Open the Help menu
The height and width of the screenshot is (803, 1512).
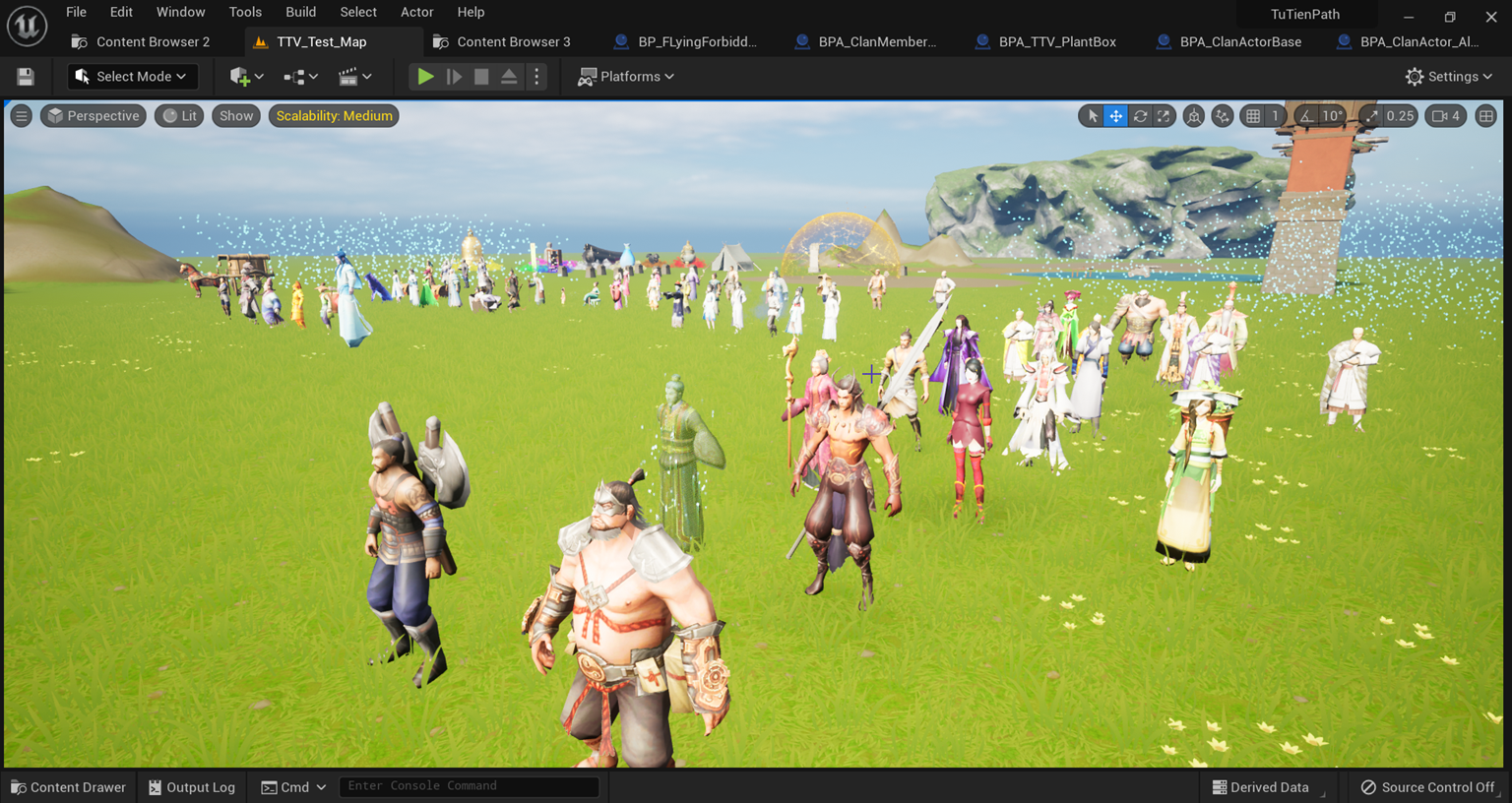471,12
